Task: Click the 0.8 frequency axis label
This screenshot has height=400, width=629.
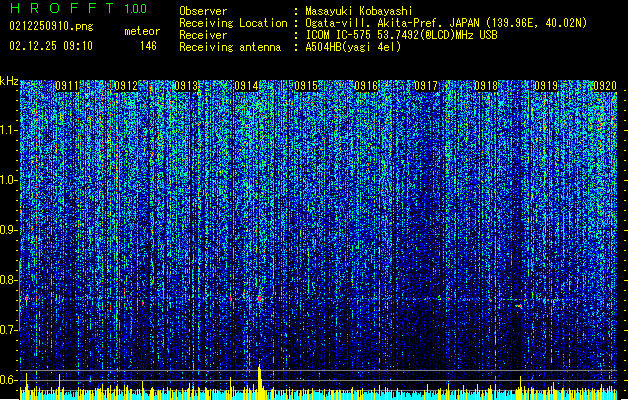Action: [9, 280]
